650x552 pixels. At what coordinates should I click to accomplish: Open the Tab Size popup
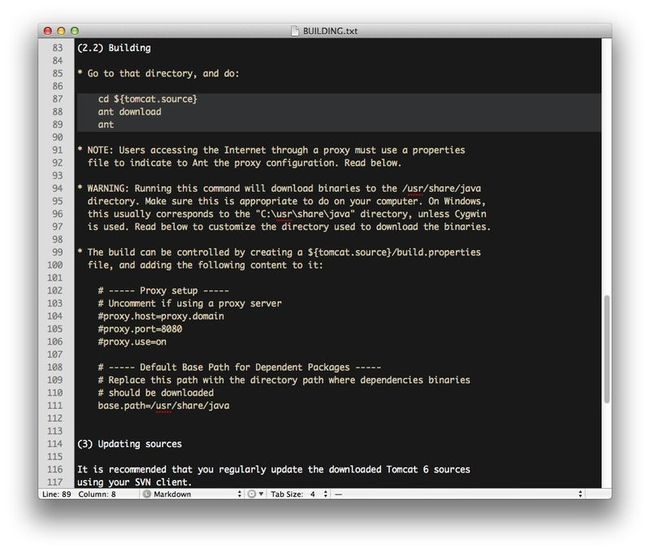pos(299,494)
